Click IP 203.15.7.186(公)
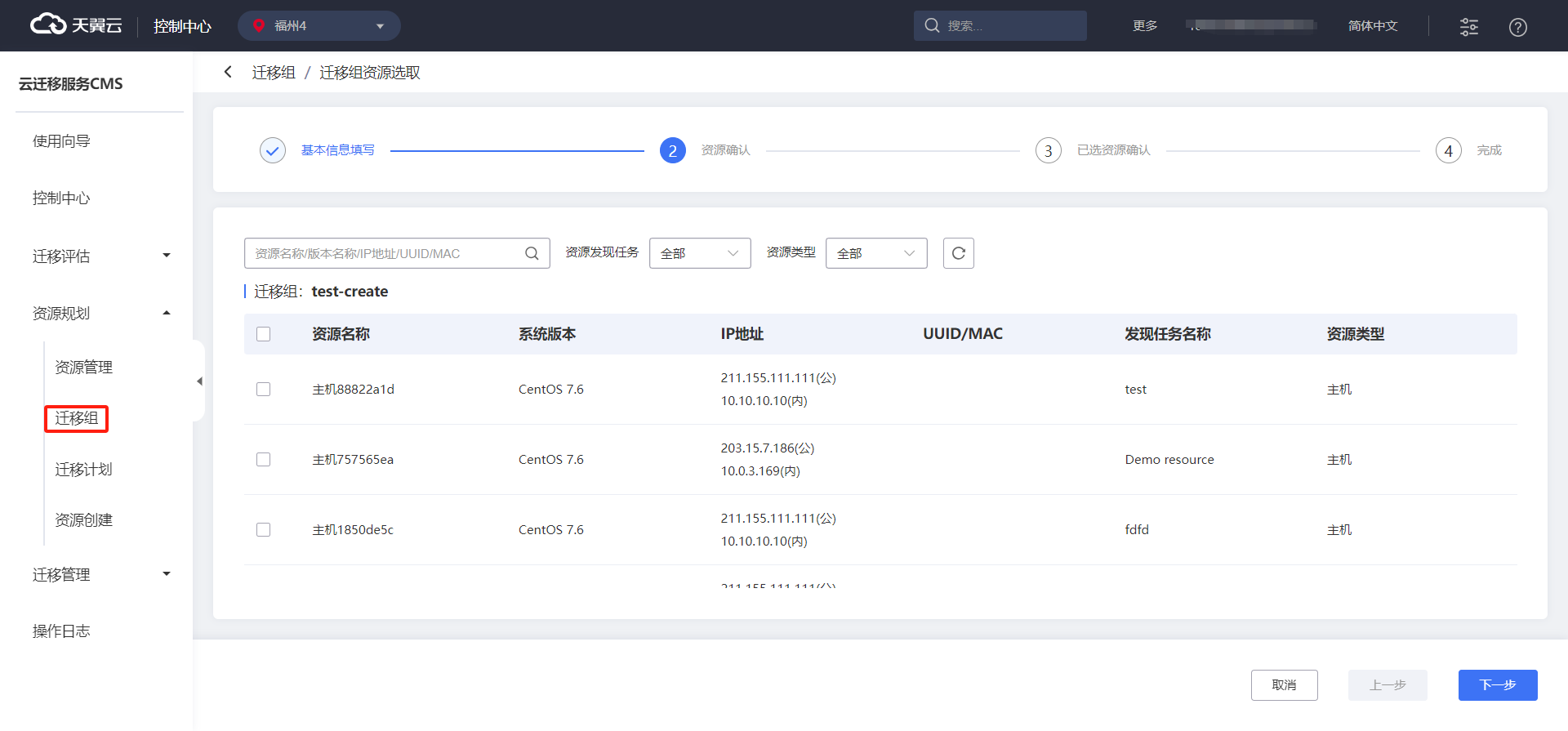This screenshot has width=1568, height=731. click(768, 448)
